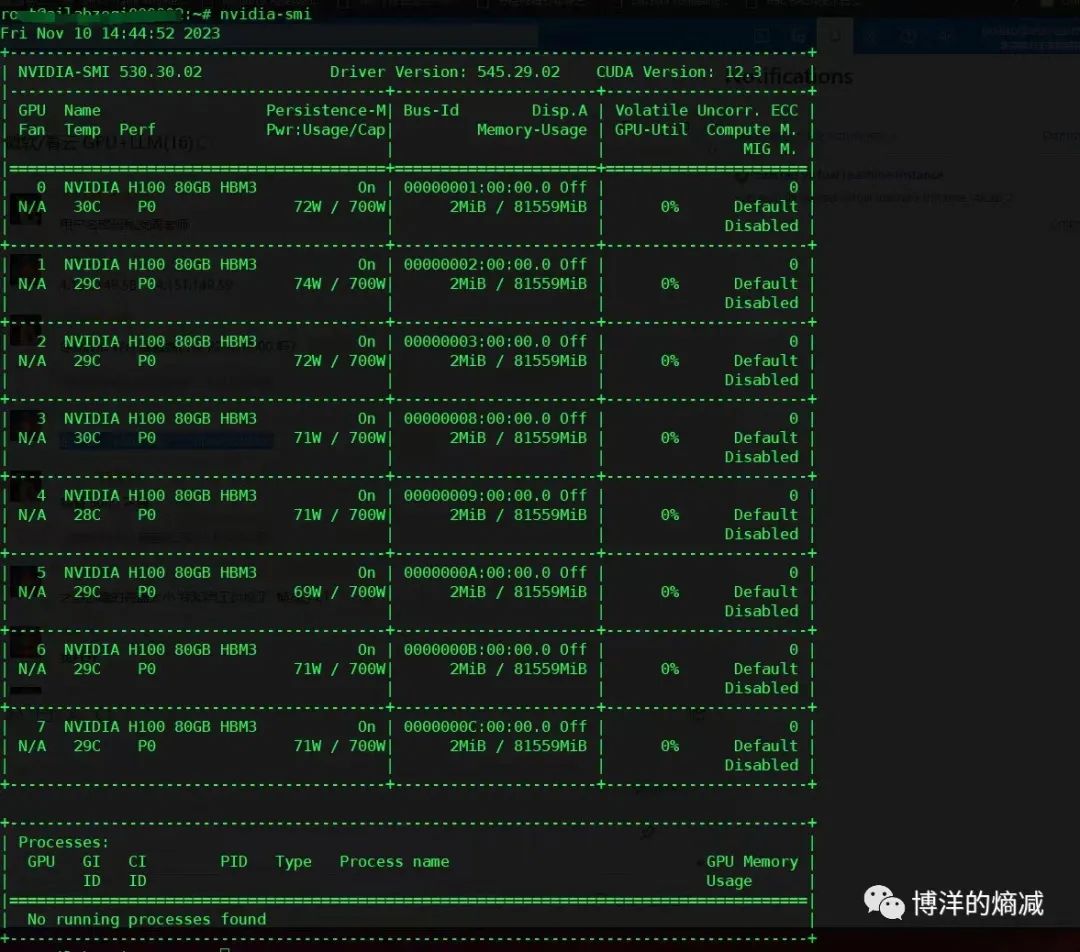Click bus id '00000008:00:00.0' of GPU 3

(x=477, y=419)
